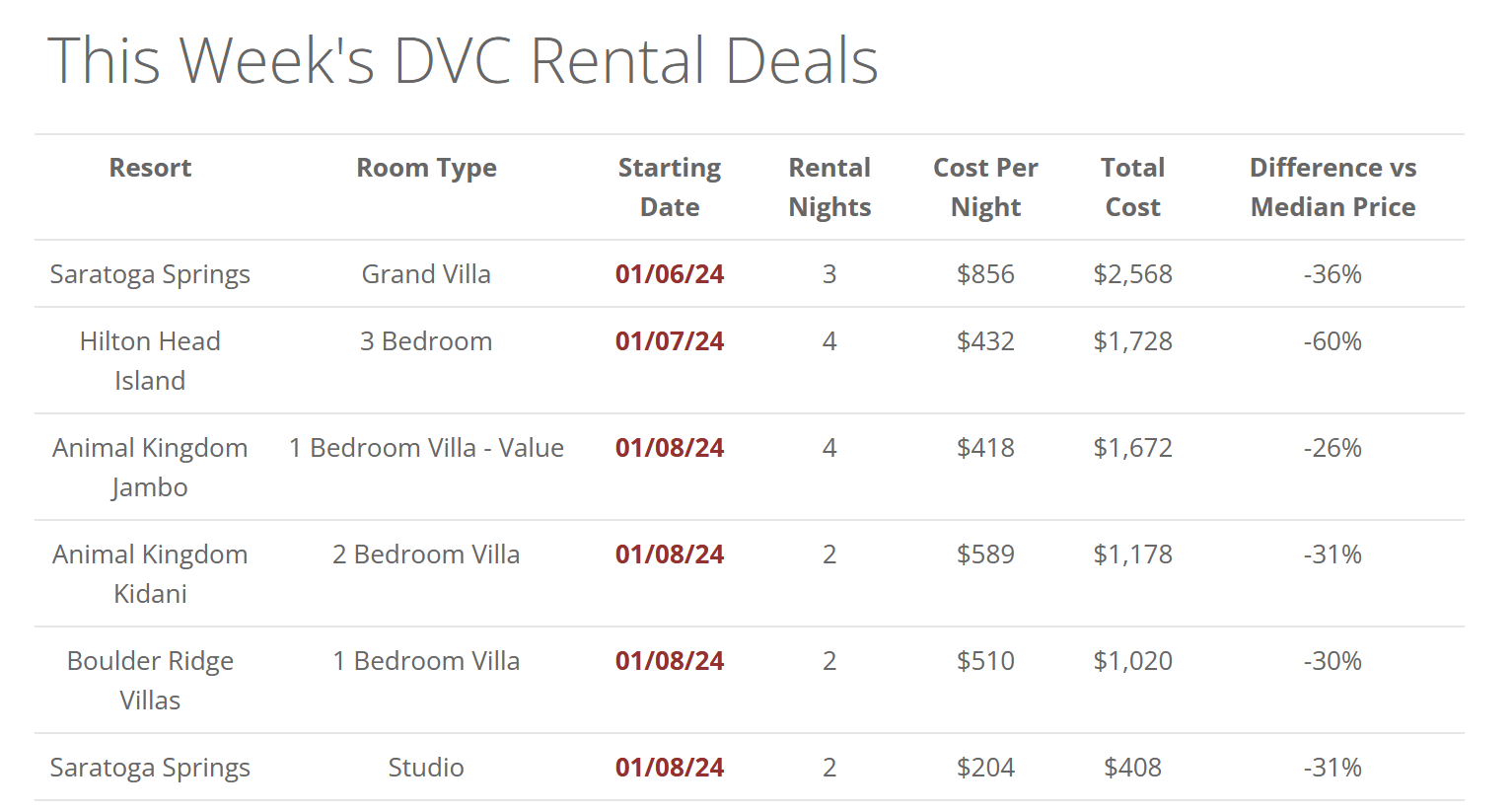Click the Animal Kingdom Kidani 01/08/24 date
Screen dimensions: 1512x812
pos(669,554)
